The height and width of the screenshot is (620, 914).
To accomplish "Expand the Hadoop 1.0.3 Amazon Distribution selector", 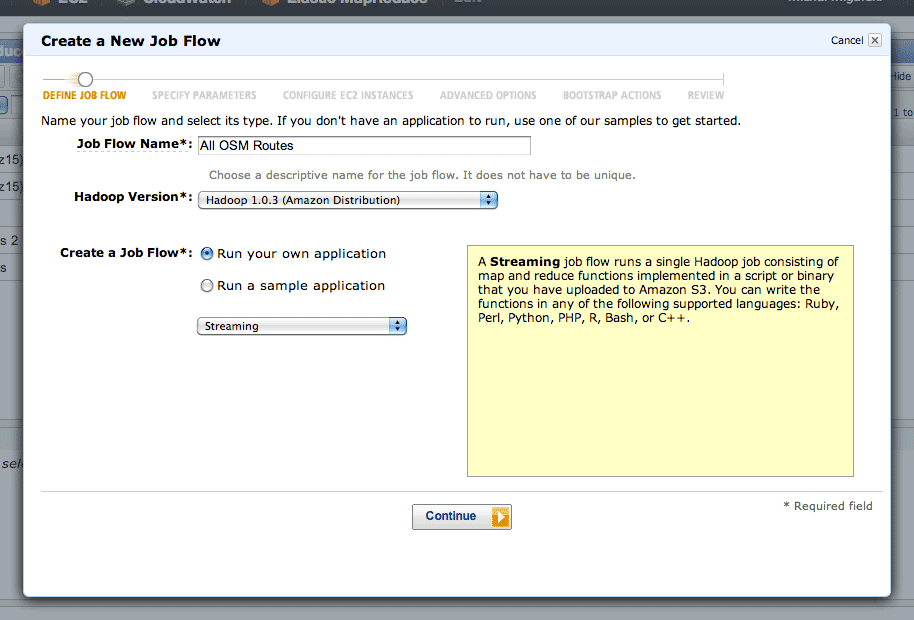I will pyautogui.click(x=348, y=200).
